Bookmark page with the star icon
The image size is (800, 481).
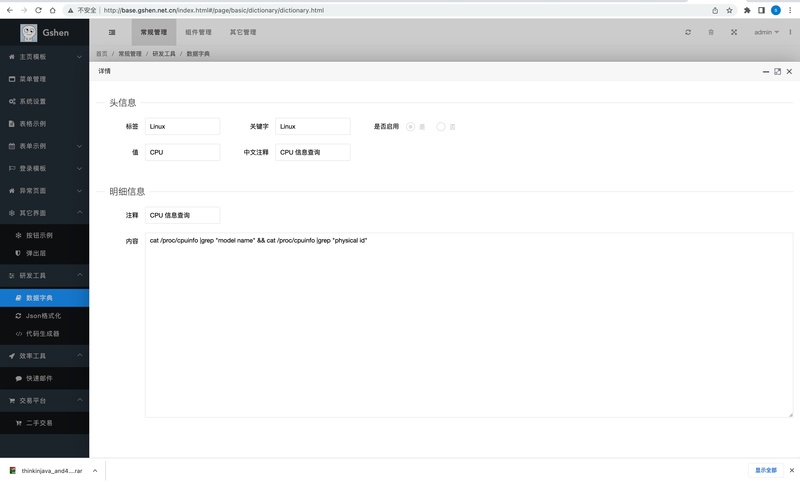coord(729,10)
